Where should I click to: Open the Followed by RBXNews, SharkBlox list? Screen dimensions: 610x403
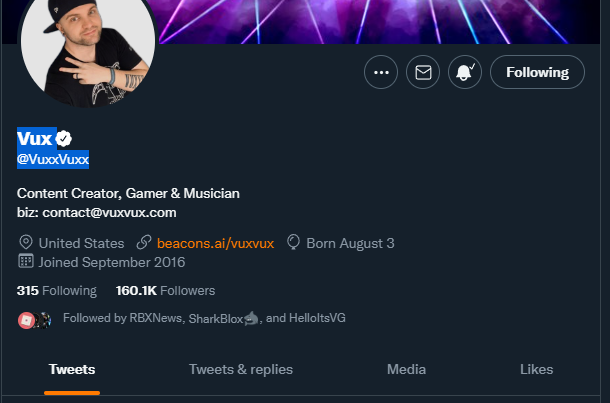coord(204,318)
